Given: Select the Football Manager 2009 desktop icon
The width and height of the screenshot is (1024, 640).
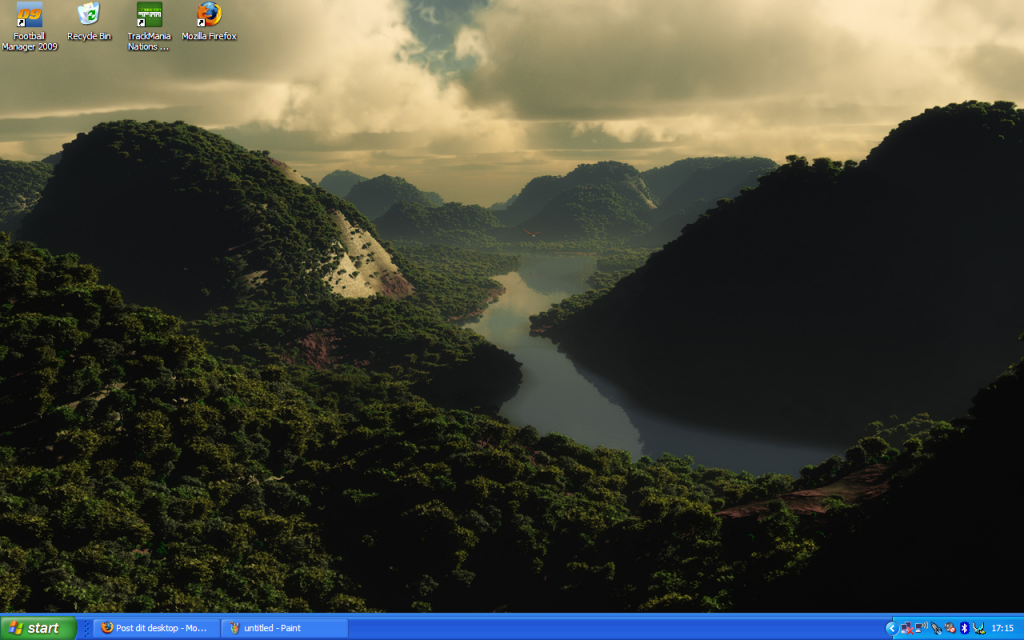Looking at the screenshot, I should pos(29,26).
